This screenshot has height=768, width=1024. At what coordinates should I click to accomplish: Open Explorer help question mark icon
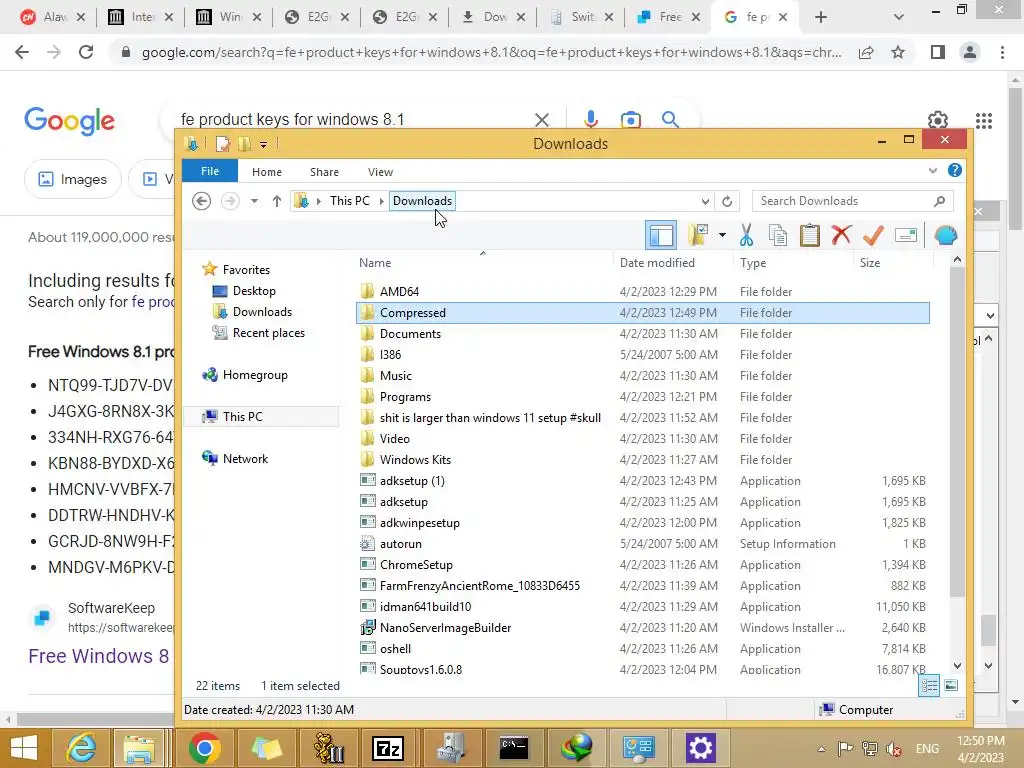click(x=954, y=170)
